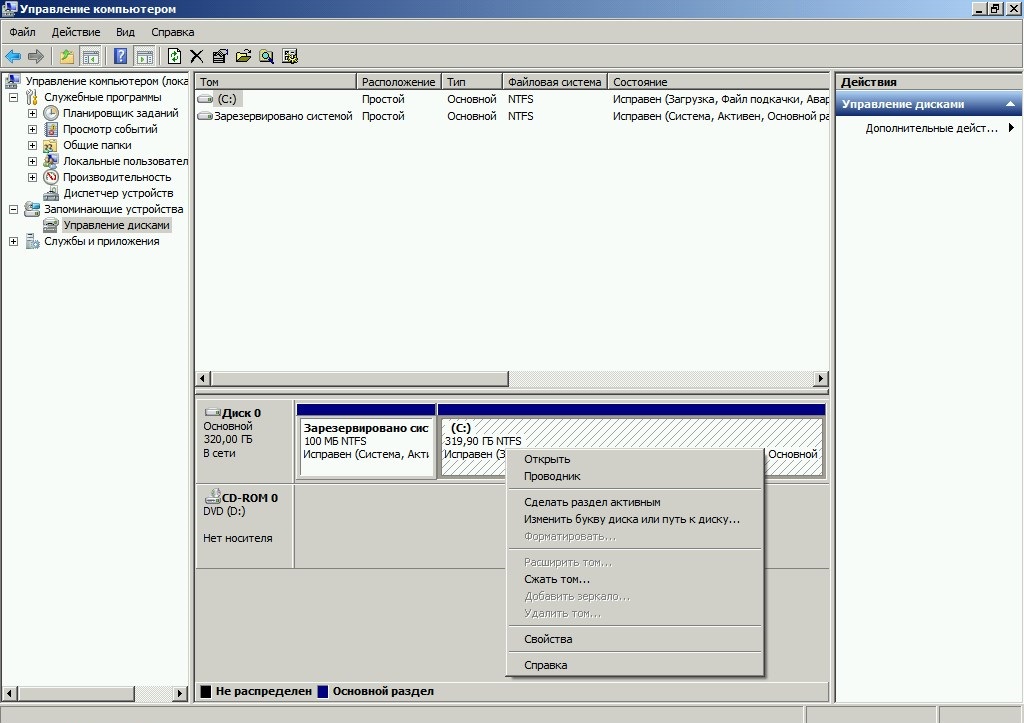The image size is (1024, 723).
Task: Click the Up one level folder icon
Action: point(67,57)
